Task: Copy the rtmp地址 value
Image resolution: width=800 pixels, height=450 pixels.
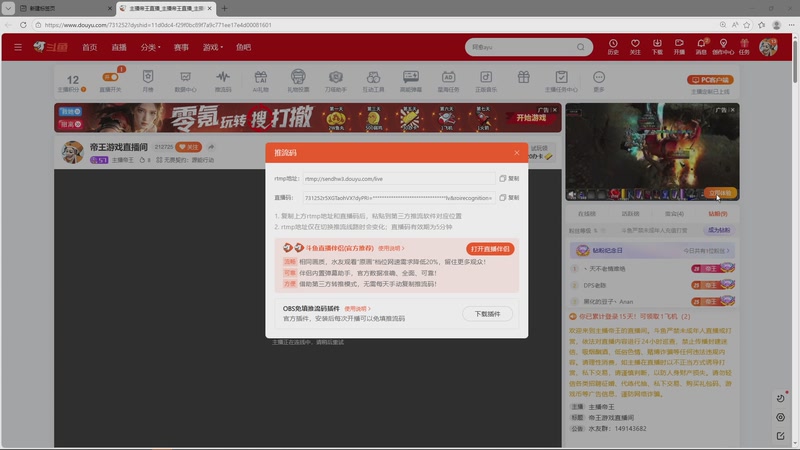Action: 509,179
